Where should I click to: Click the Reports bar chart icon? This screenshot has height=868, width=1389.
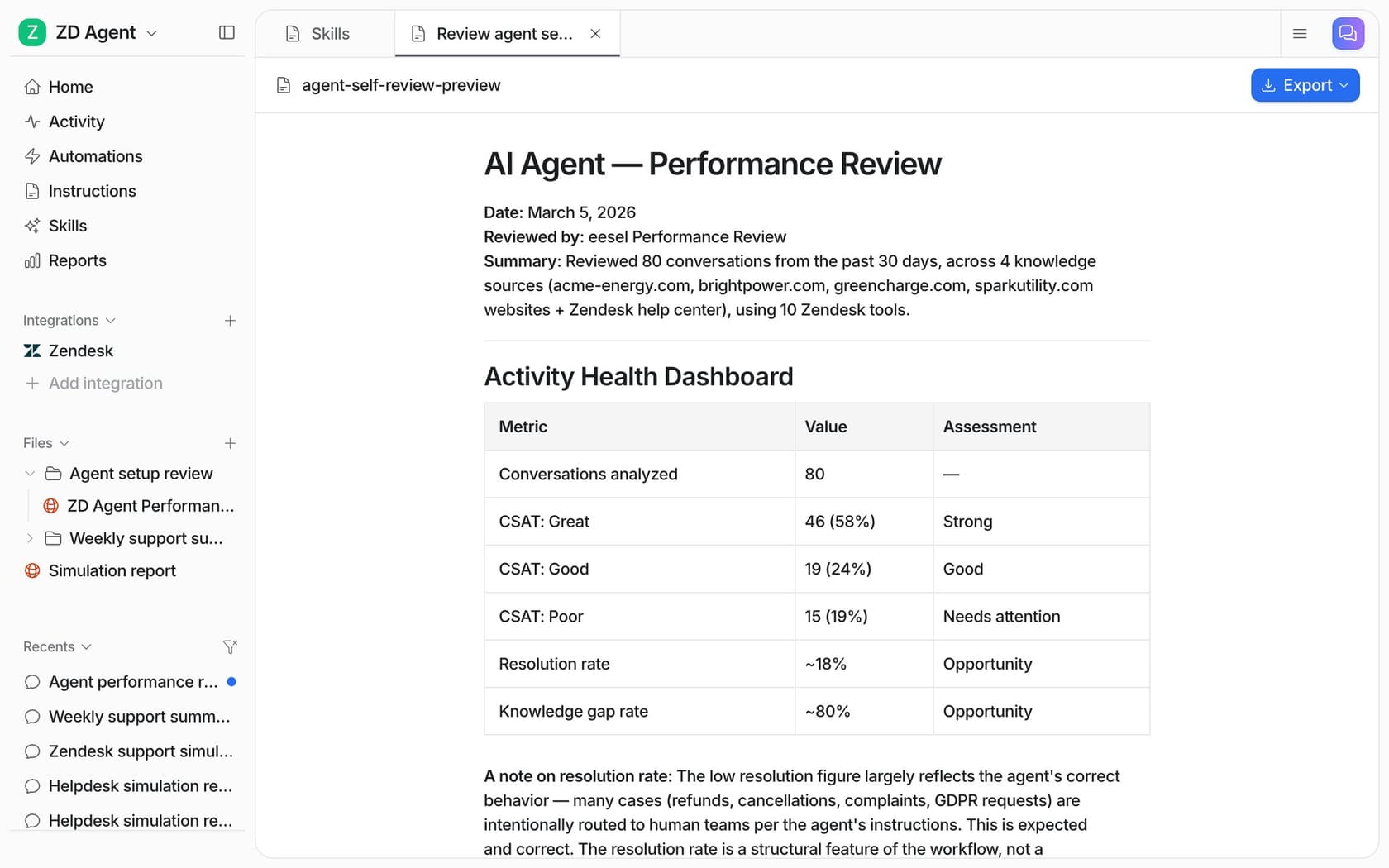coord(32,260)
